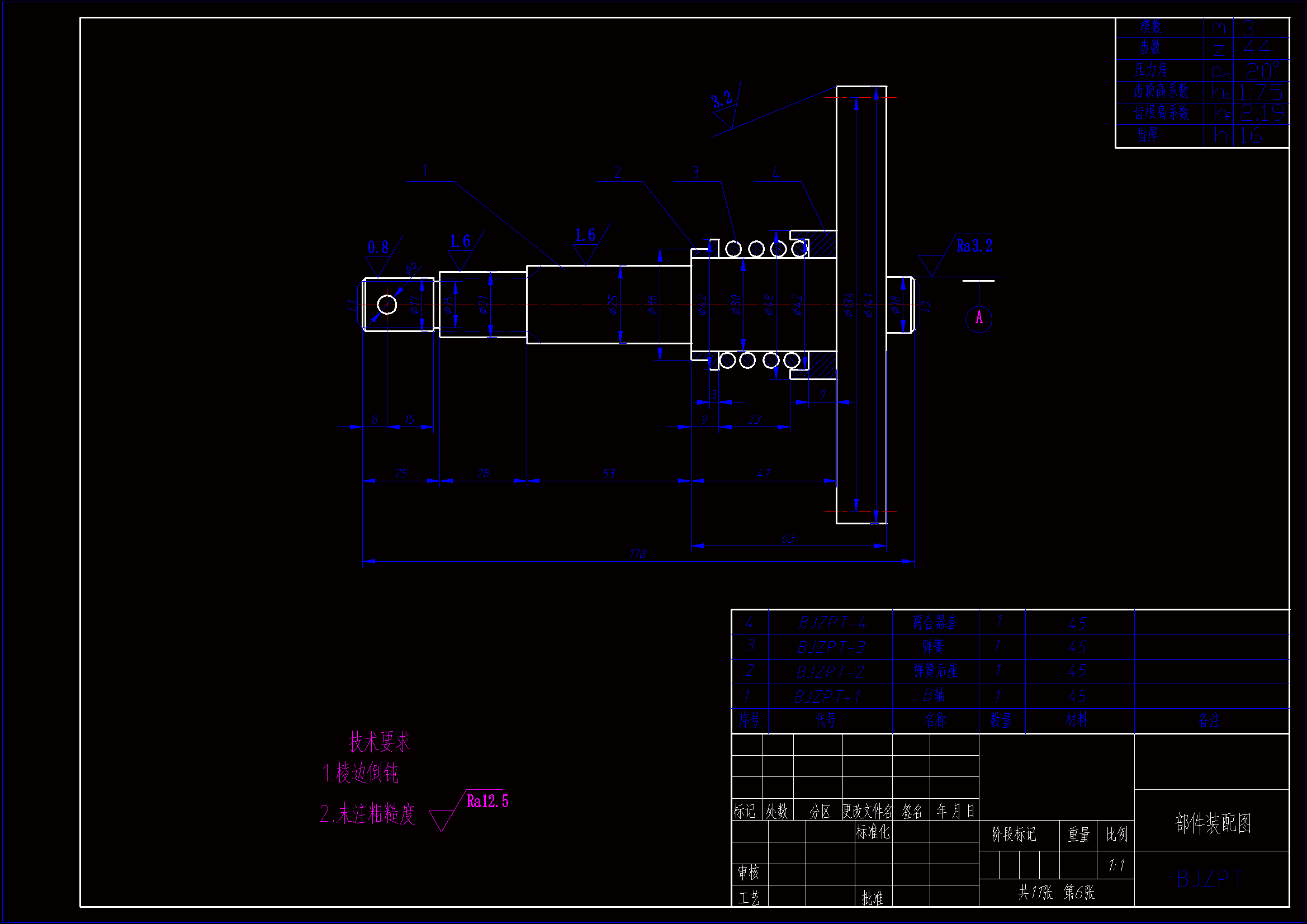The image size is (1307, 924).
Task: Click the BJZPT-4 code cell in parts list
Action: coord(832,623)
